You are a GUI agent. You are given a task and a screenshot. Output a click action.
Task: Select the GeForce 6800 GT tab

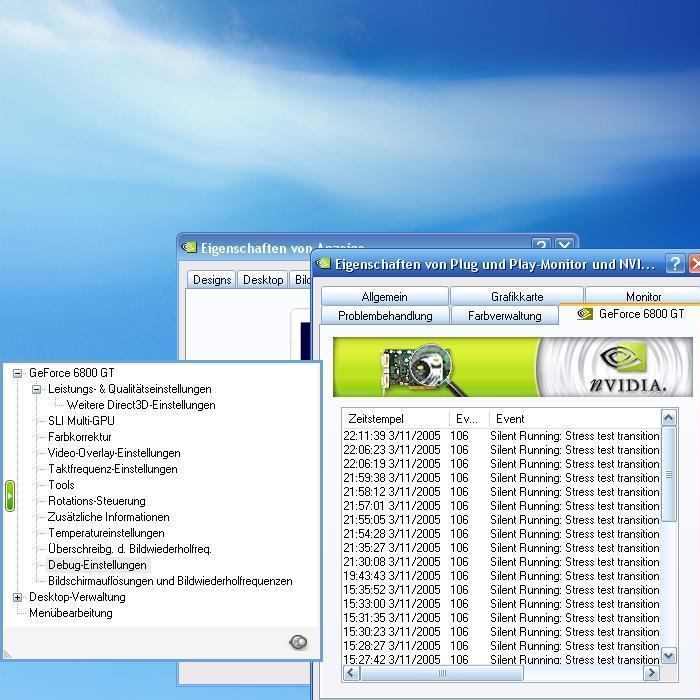point(630,314)
